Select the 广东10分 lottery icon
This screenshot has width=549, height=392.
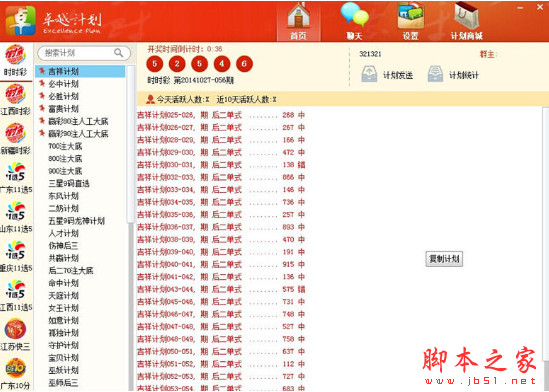(15, 369)
